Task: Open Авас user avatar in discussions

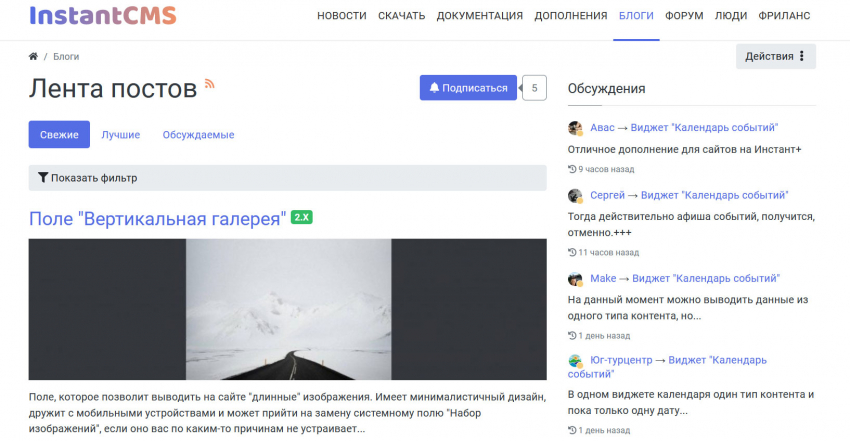Action: [575, 128]
